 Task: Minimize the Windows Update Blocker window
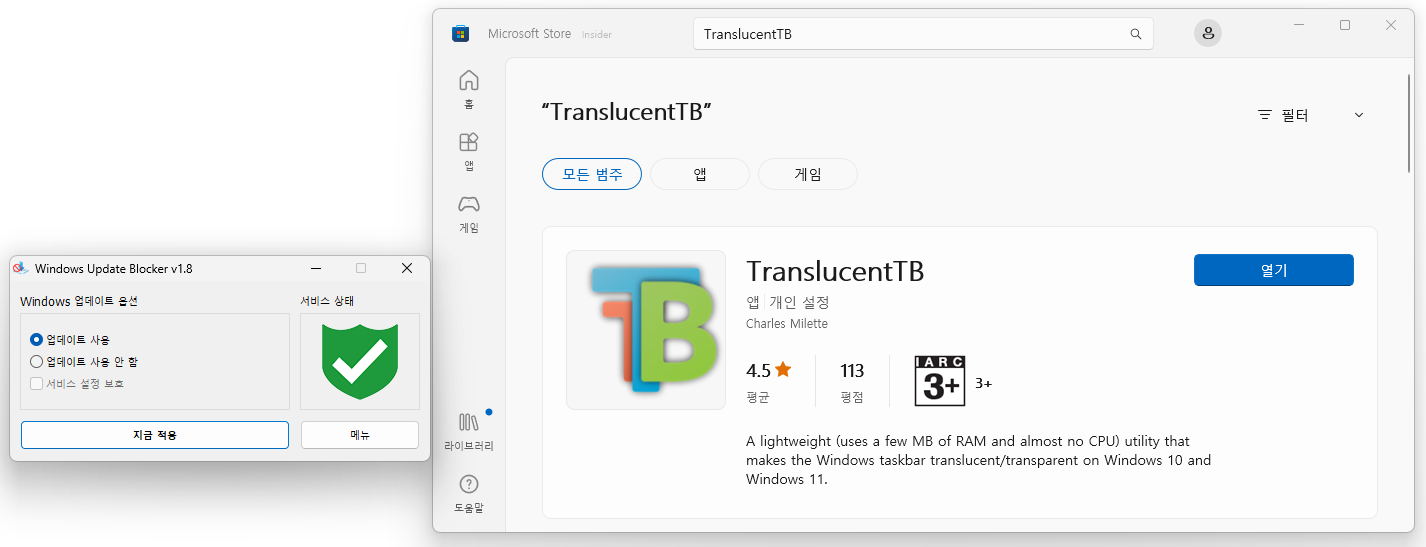315,268
